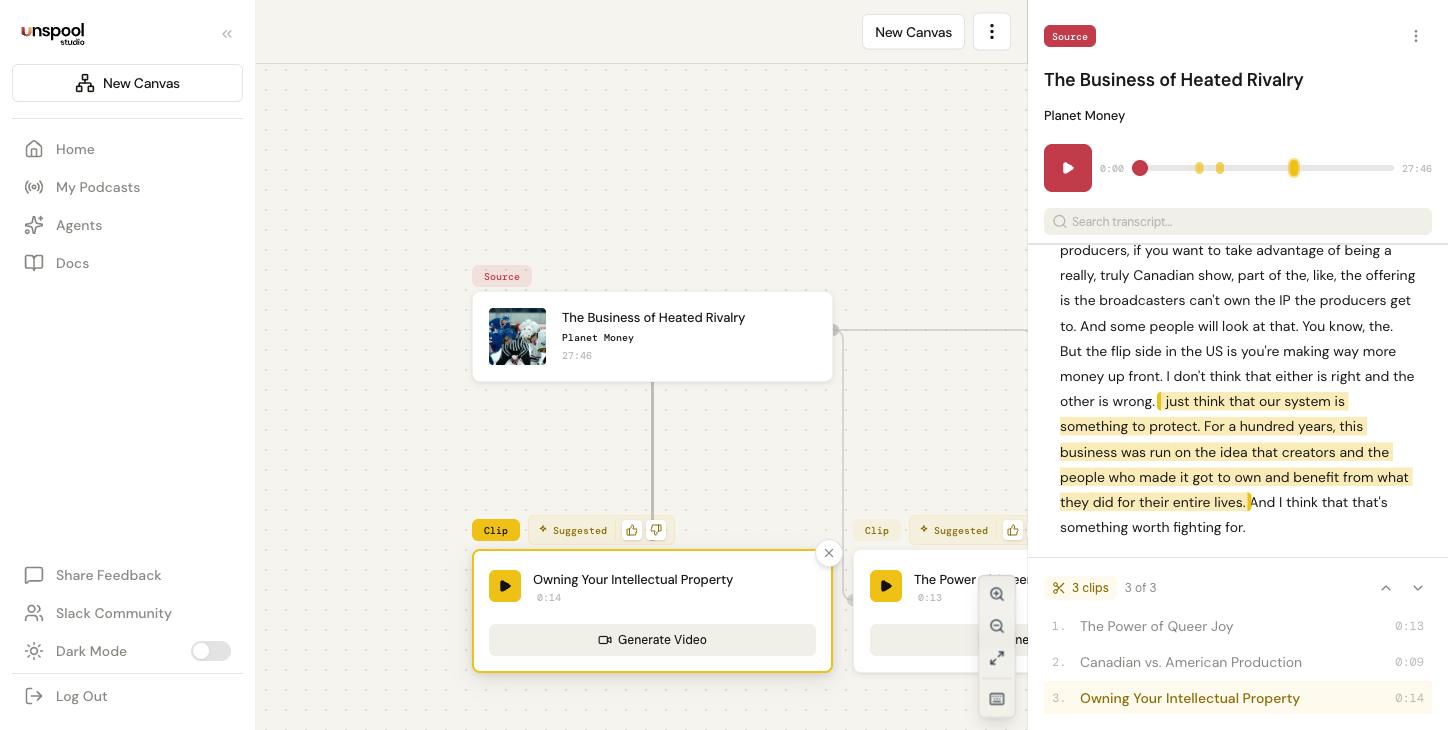The image size is (1448, 730).
Task: Go to next clip with down chevron
Action: point(1418,588)
